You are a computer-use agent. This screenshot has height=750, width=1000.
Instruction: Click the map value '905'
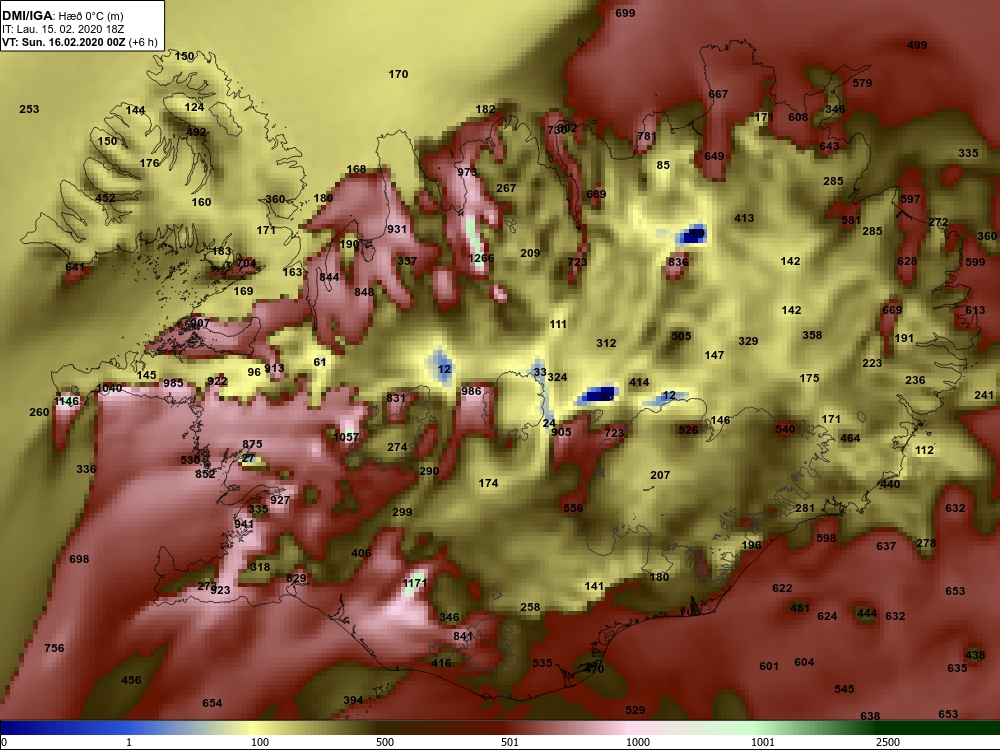point(561,432)
